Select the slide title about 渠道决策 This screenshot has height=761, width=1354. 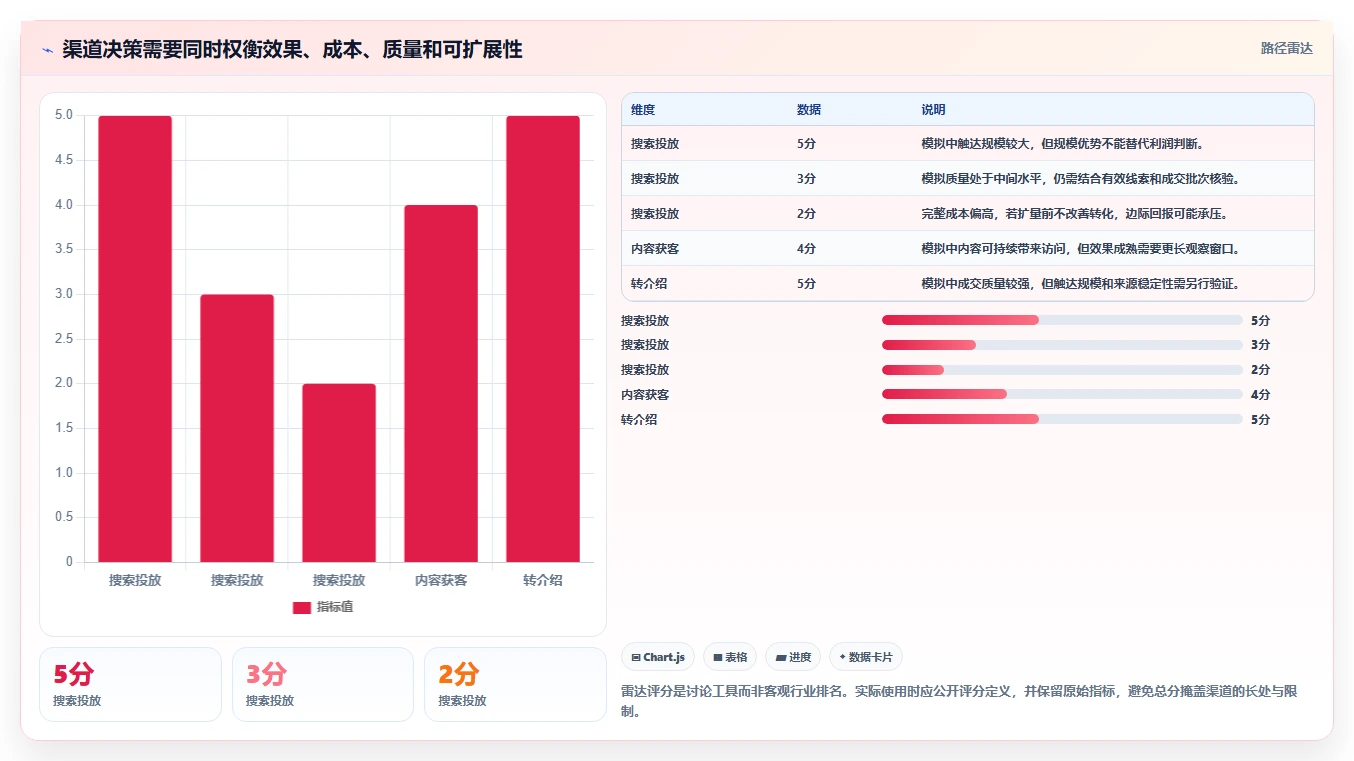coord(292,50)
